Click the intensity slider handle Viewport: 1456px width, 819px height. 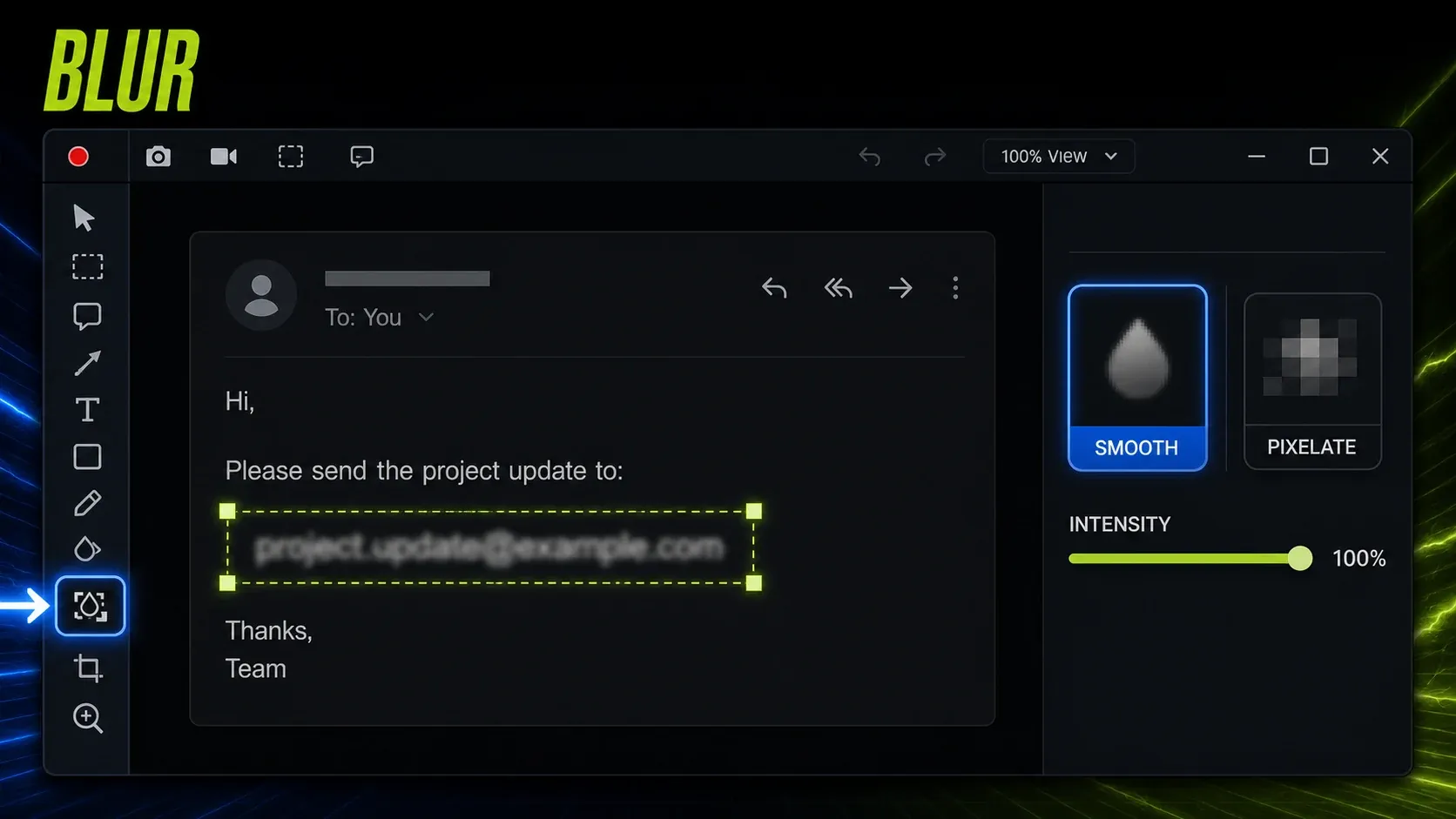click(x=1300, y=558)
